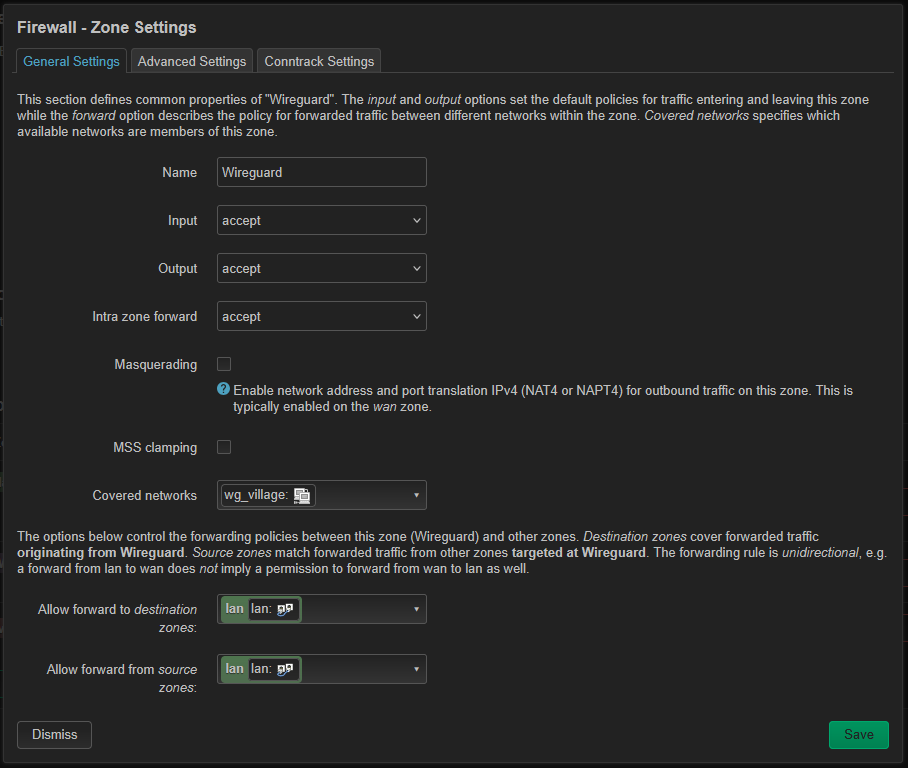Open Allow forward to destination zones dropdown arrow

[x=416, y=609]
